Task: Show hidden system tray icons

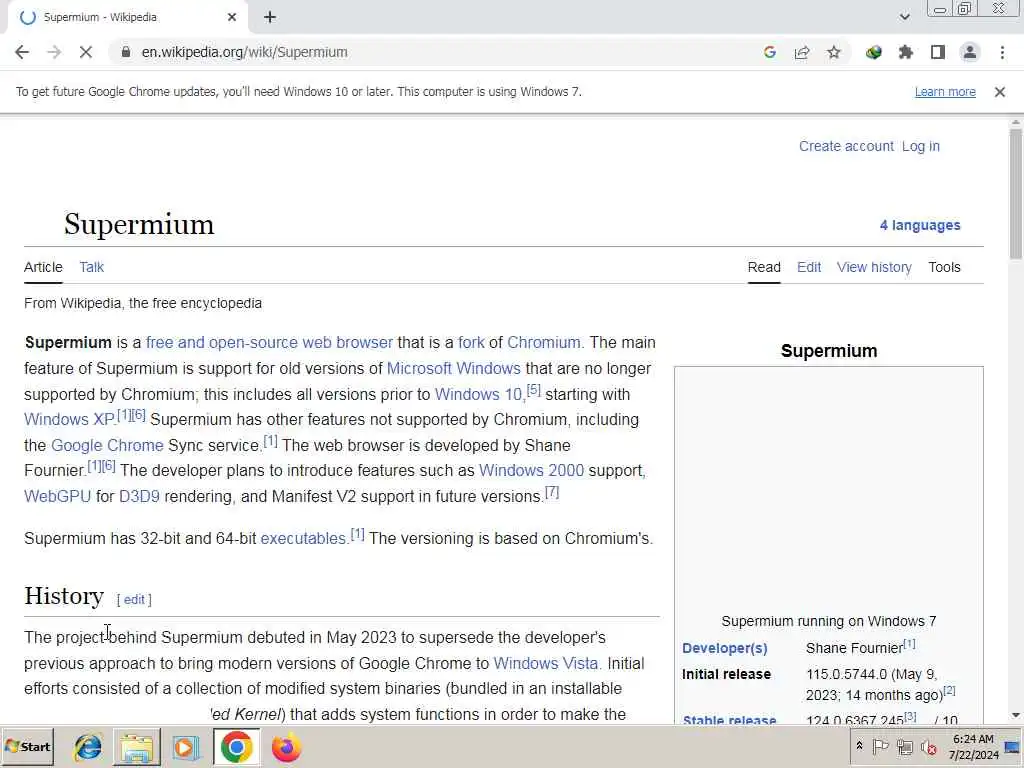Action: (x=859, y=746)
